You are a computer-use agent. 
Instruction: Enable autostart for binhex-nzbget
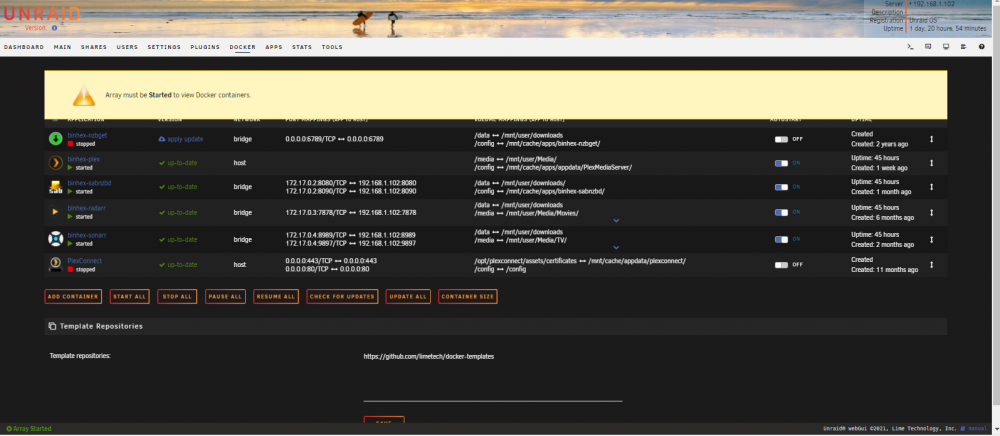coord(781,139)
